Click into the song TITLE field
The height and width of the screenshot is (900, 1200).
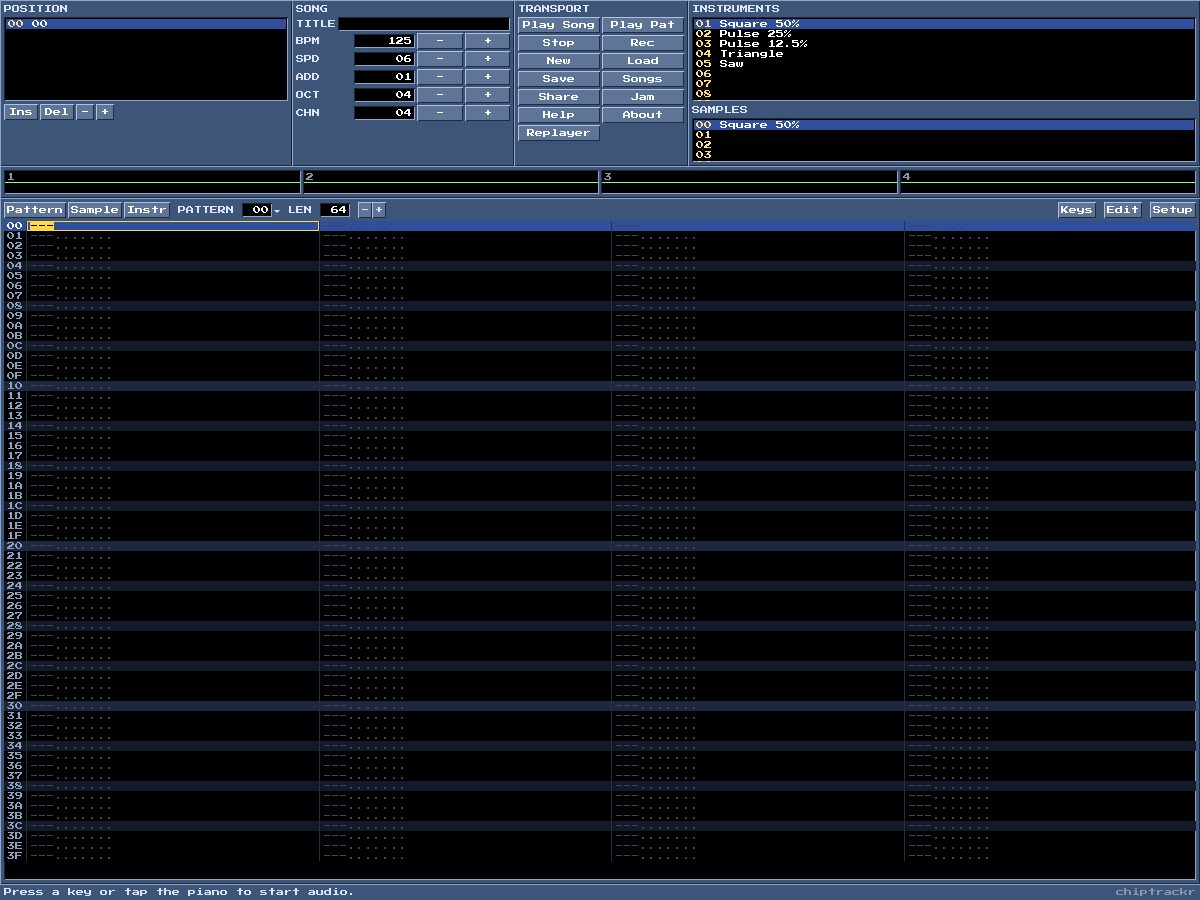(424, 24)
